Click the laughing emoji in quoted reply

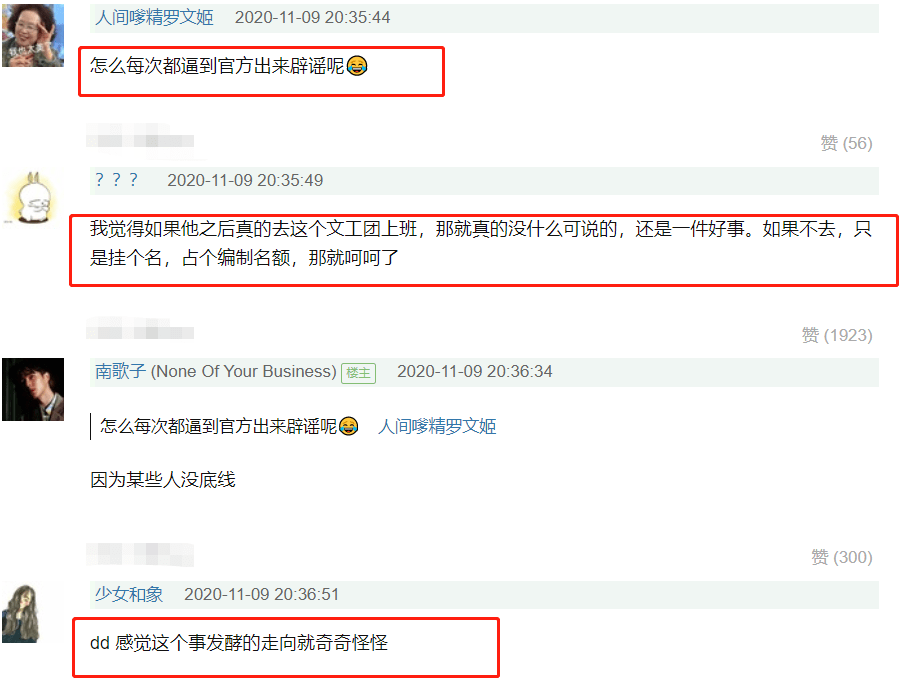348,426
